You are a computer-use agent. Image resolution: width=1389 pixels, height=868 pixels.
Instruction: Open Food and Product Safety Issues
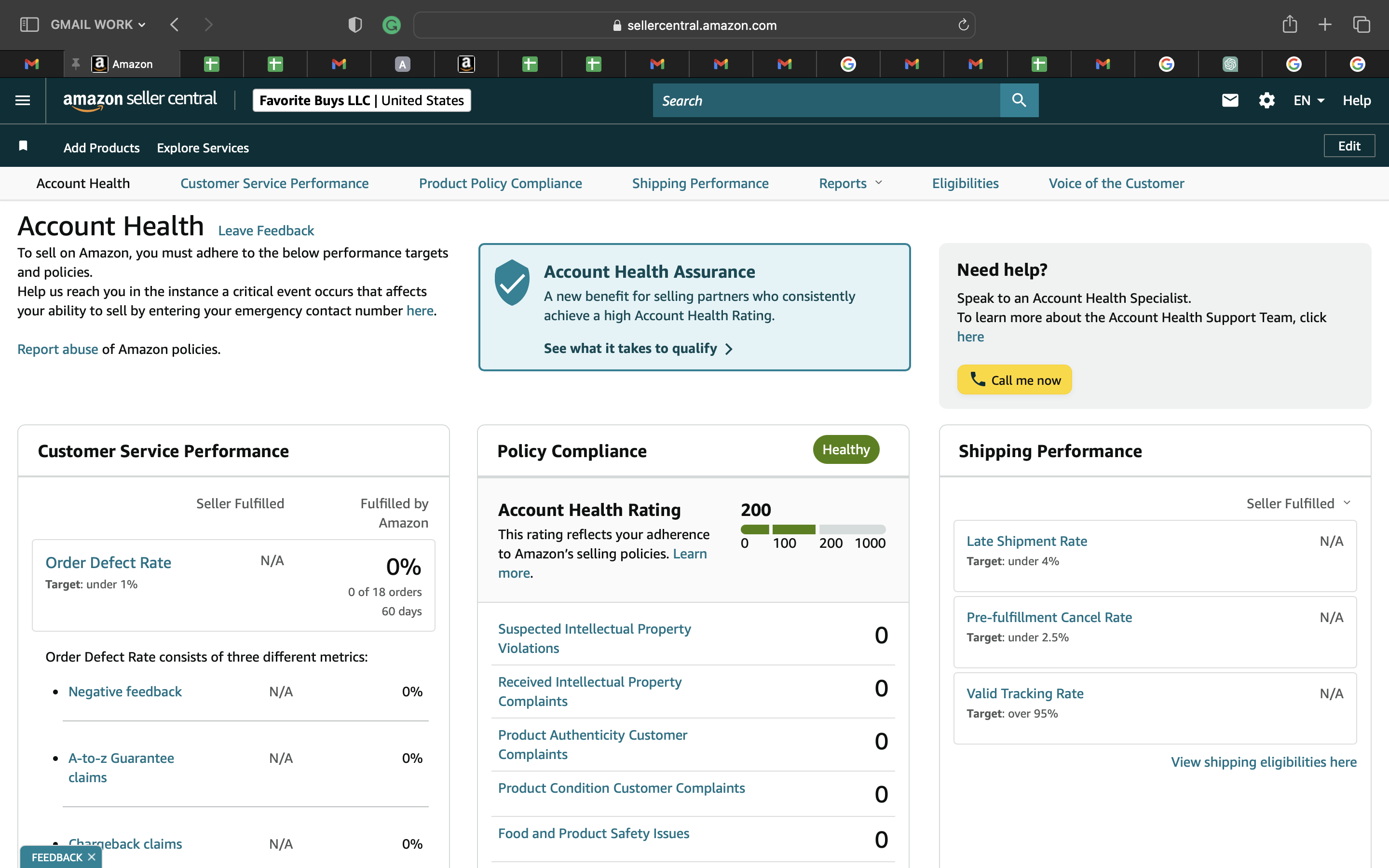(594, 834)
